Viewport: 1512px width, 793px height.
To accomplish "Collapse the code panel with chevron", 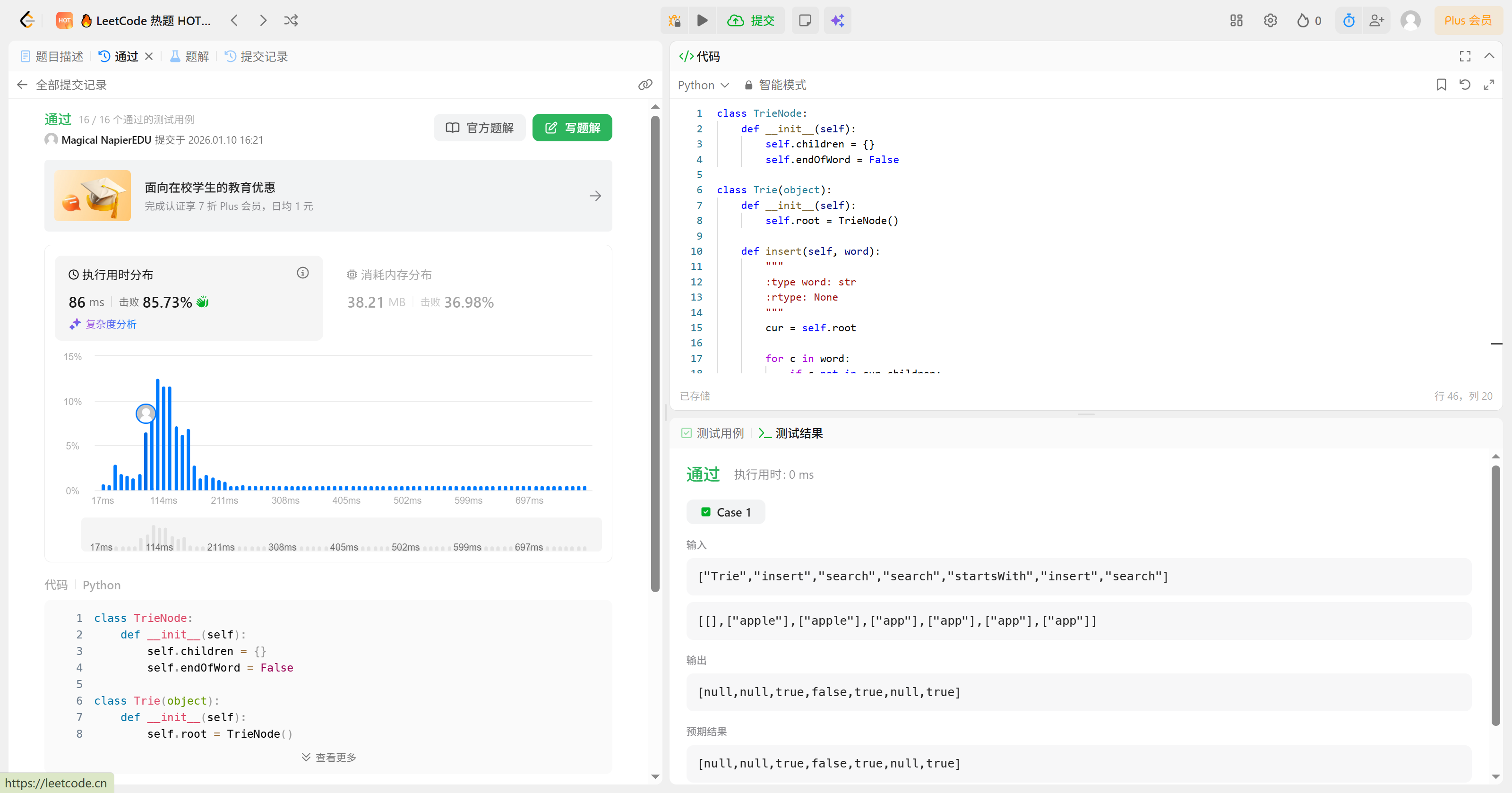I will pyautogui.click(x=1488, y=56).
